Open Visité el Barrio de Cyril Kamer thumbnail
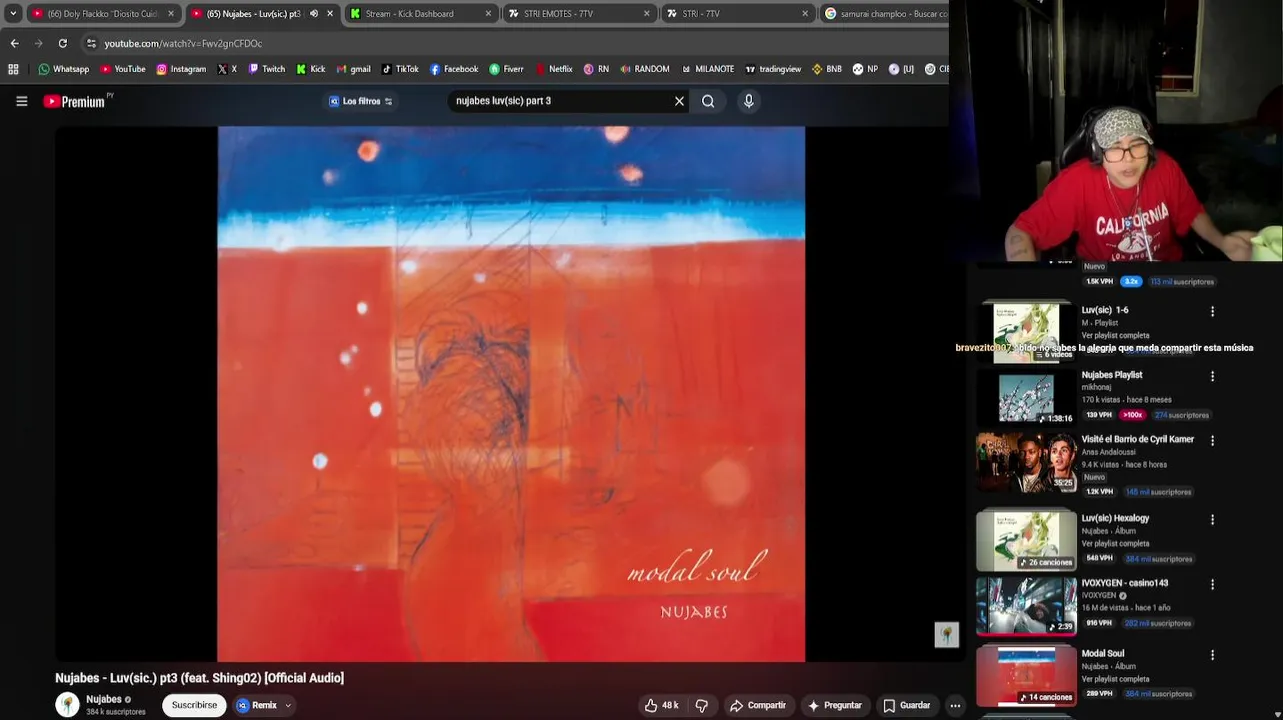 1026,462
